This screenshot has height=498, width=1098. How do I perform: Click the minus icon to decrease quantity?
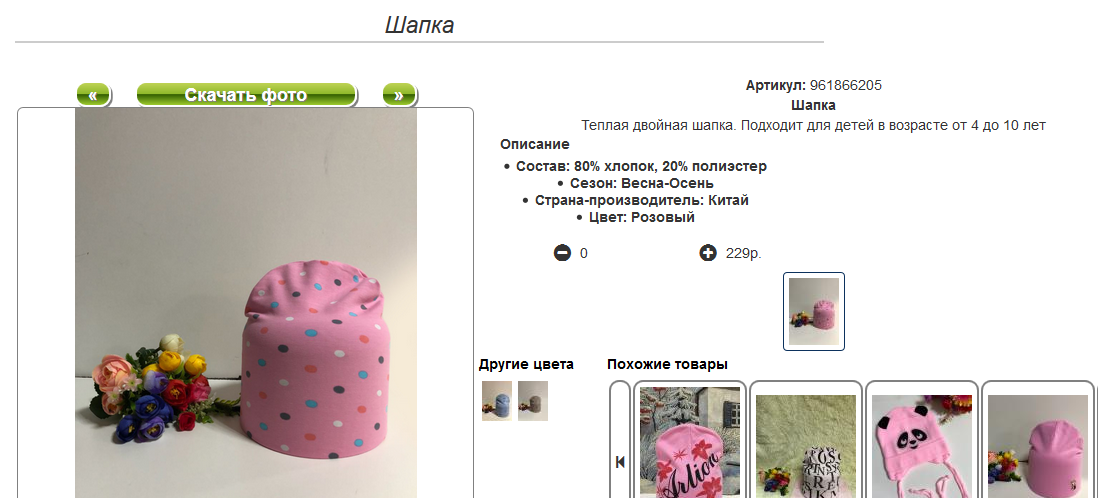[x=562, y=253]
